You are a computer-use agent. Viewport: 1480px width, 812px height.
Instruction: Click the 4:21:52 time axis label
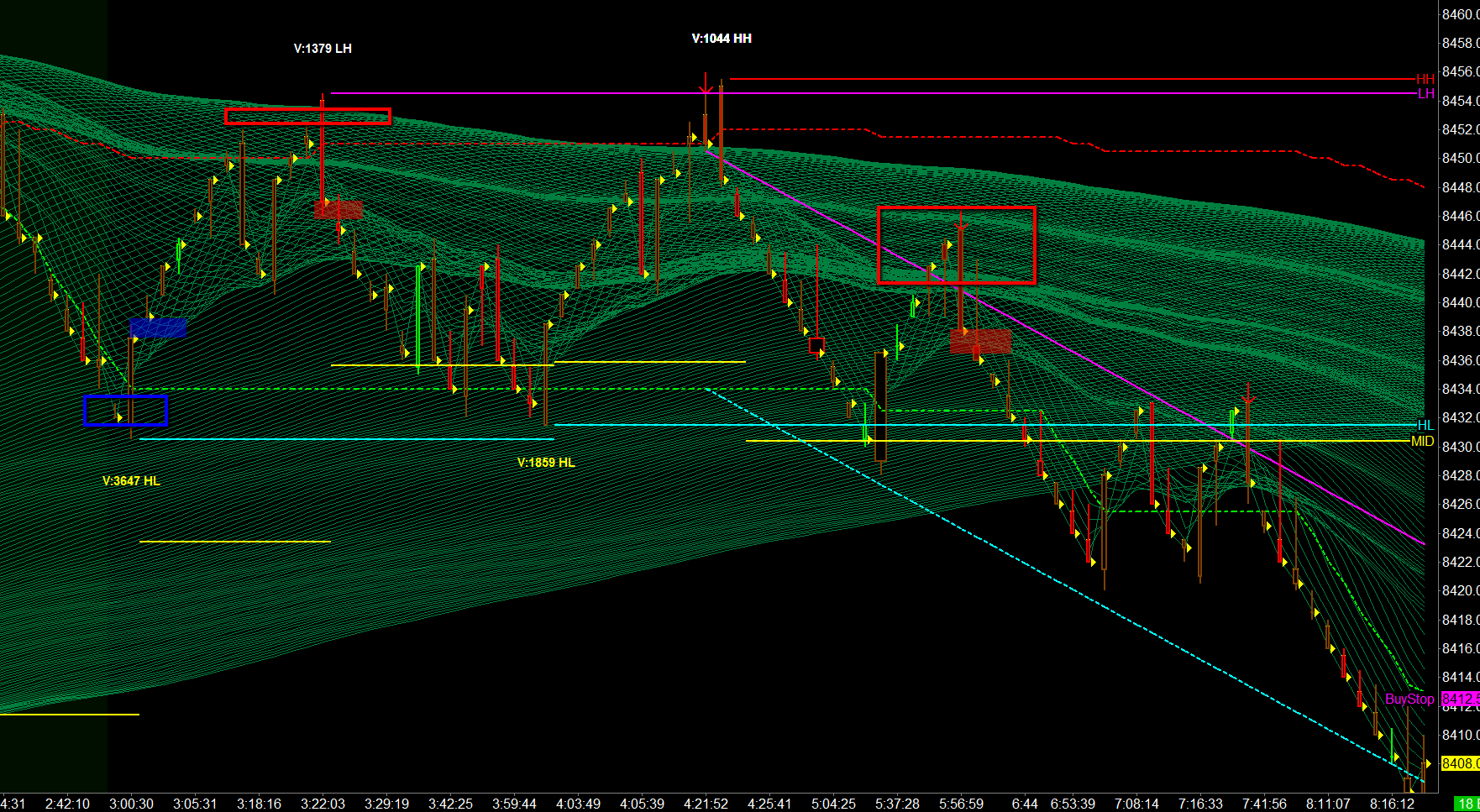pyautogui.click(x=706, y=804)
